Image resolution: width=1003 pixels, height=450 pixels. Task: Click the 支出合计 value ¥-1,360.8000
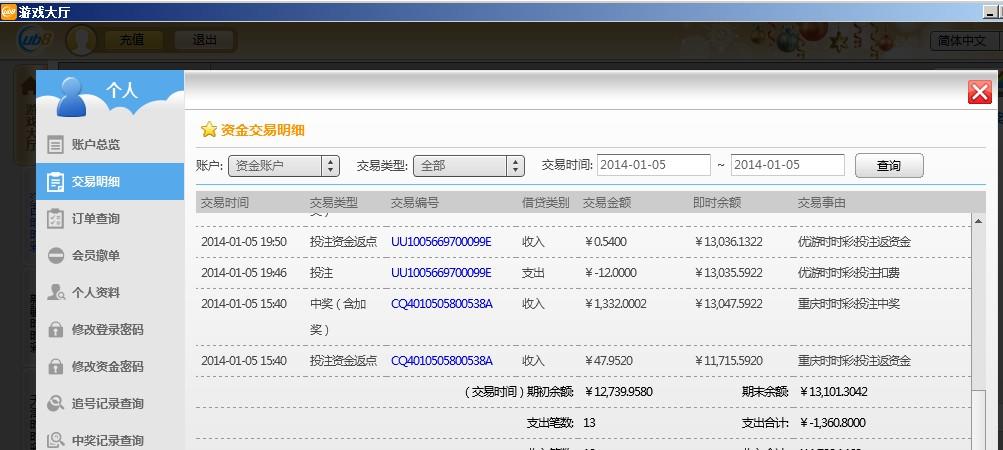[832, 422]
